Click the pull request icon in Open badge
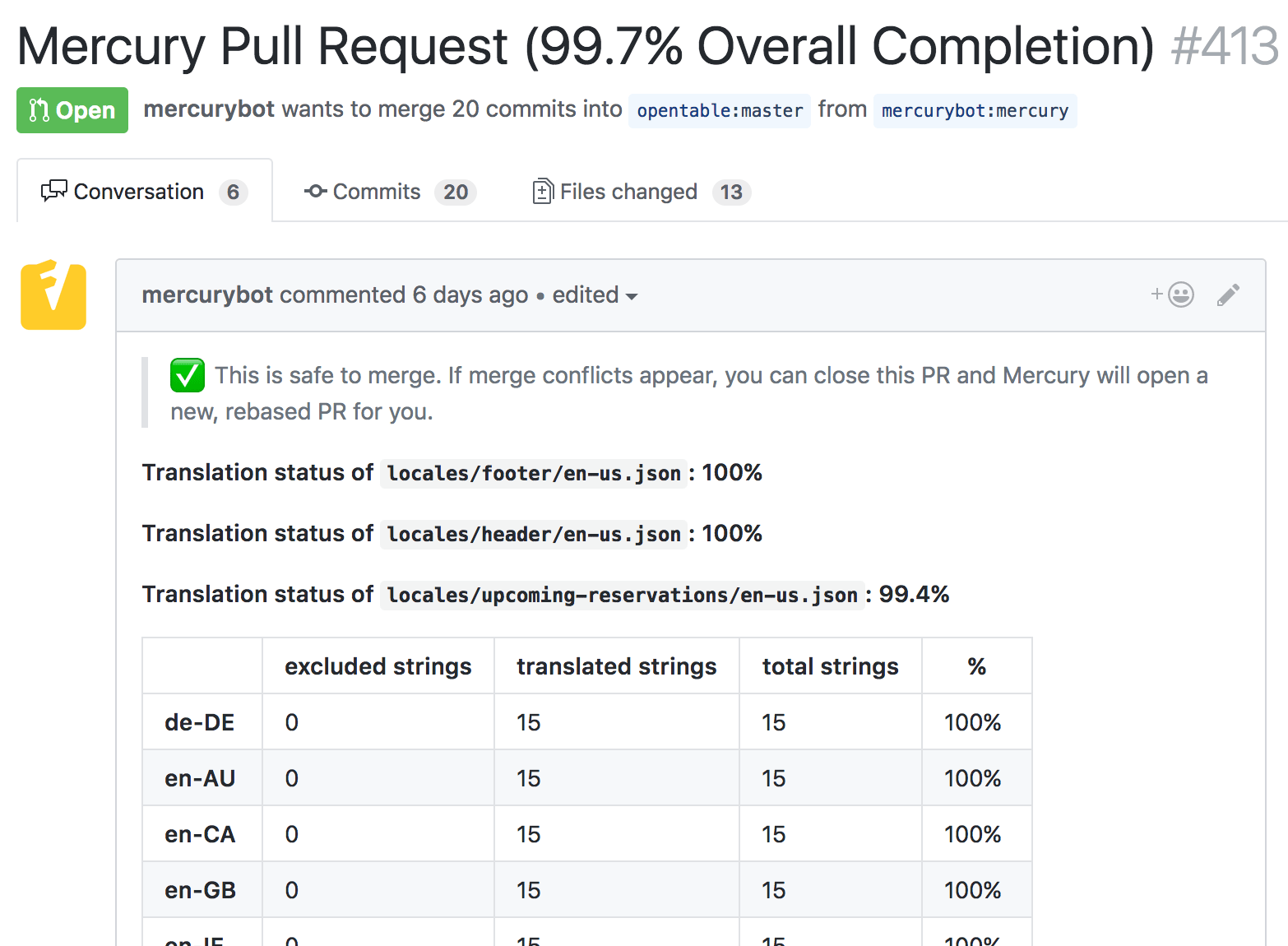This screenshot has width=1288, height=946. point(39,110)
